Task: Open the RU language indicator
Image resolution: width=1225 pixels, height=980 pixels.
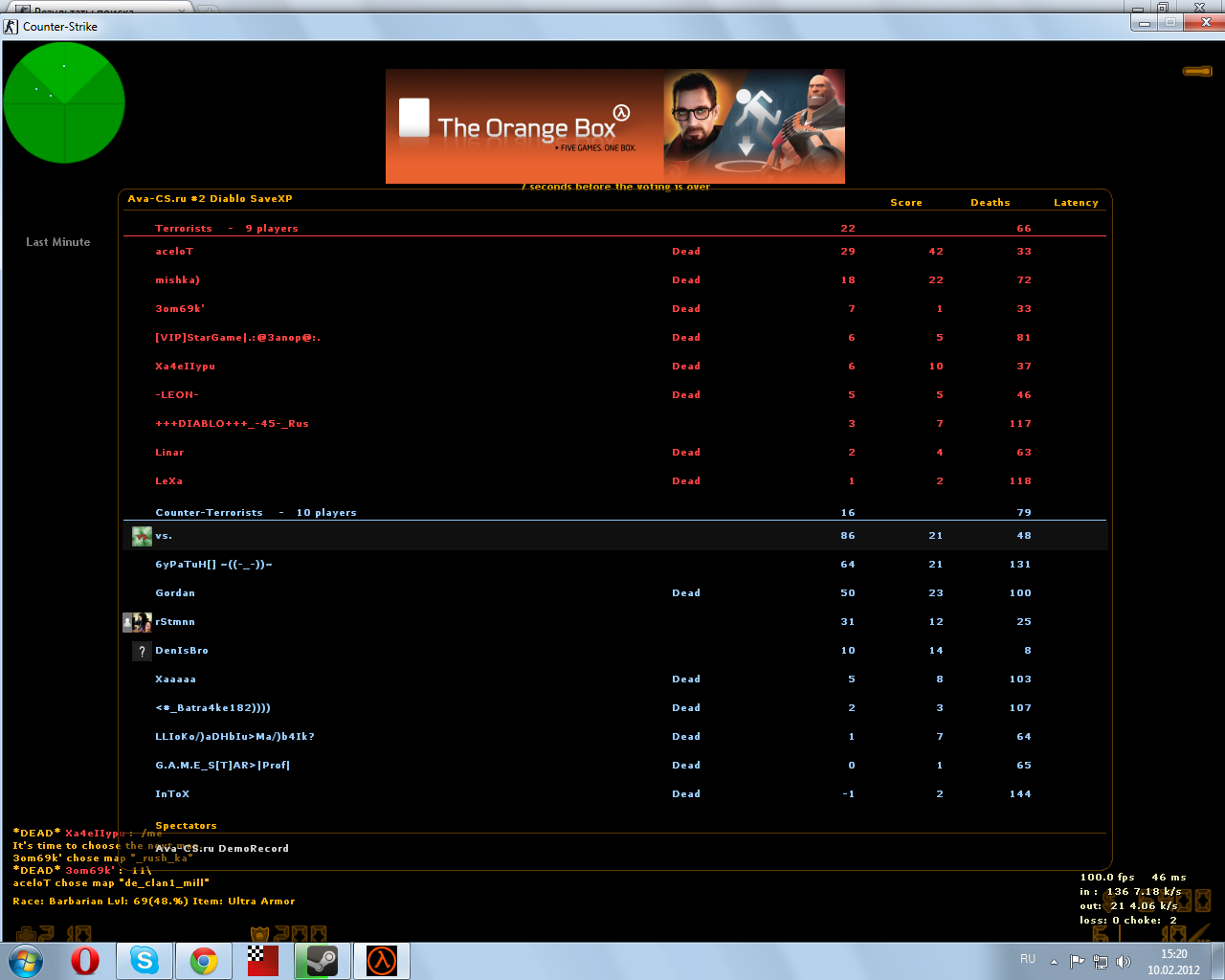Action: (x=1028, y=959)
